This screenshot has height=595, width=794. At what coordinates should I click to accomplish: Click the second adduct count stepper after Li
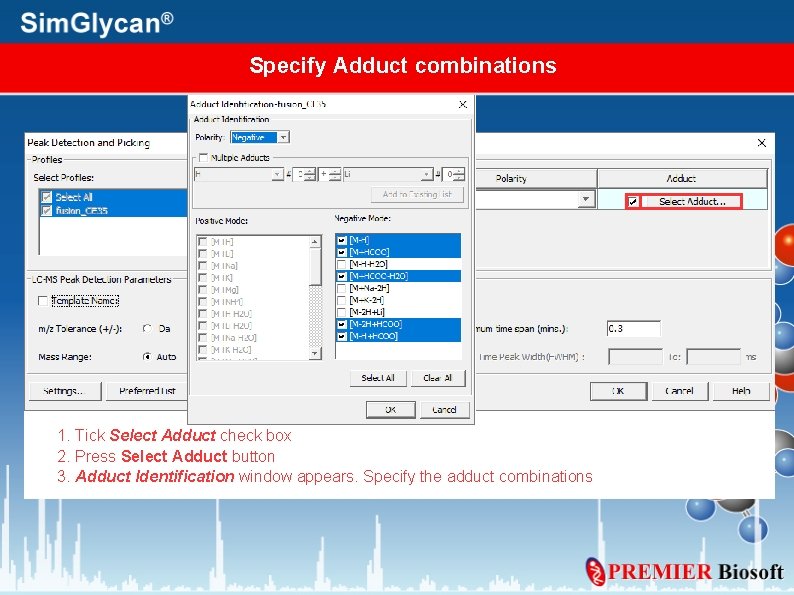point(459,175)
